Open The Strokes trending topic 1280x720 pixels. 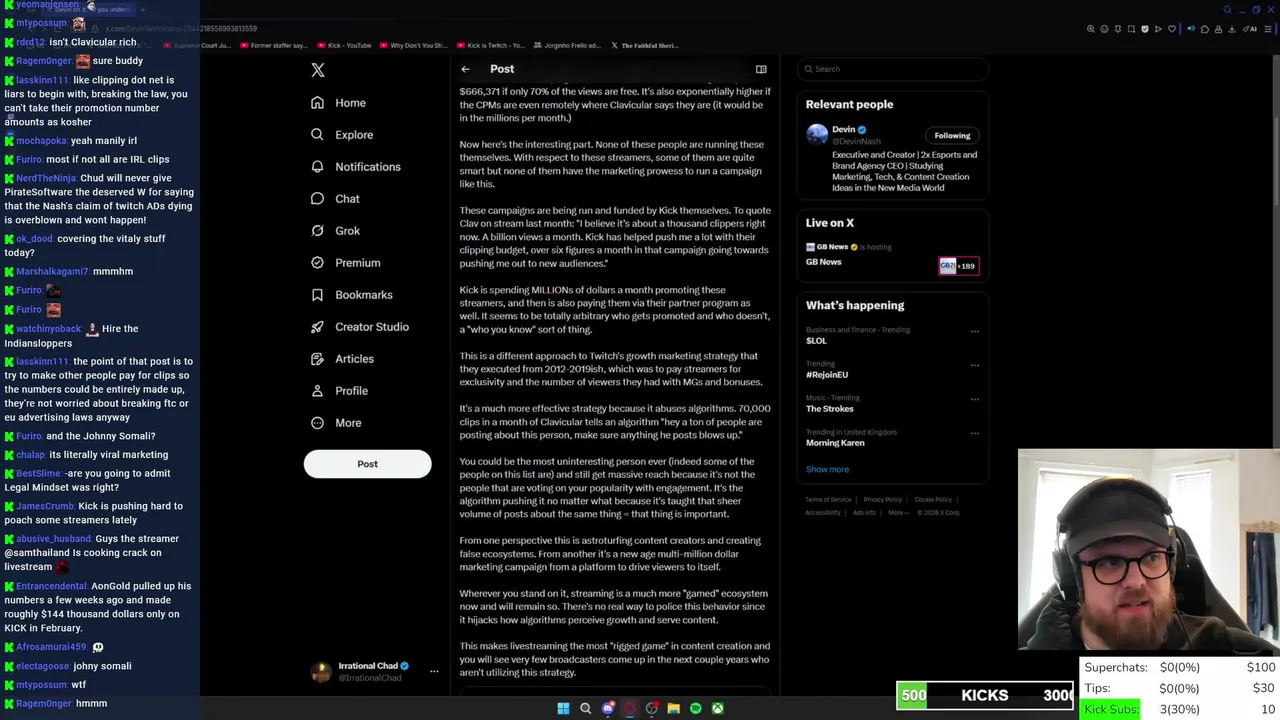click(x=830, y=409)
